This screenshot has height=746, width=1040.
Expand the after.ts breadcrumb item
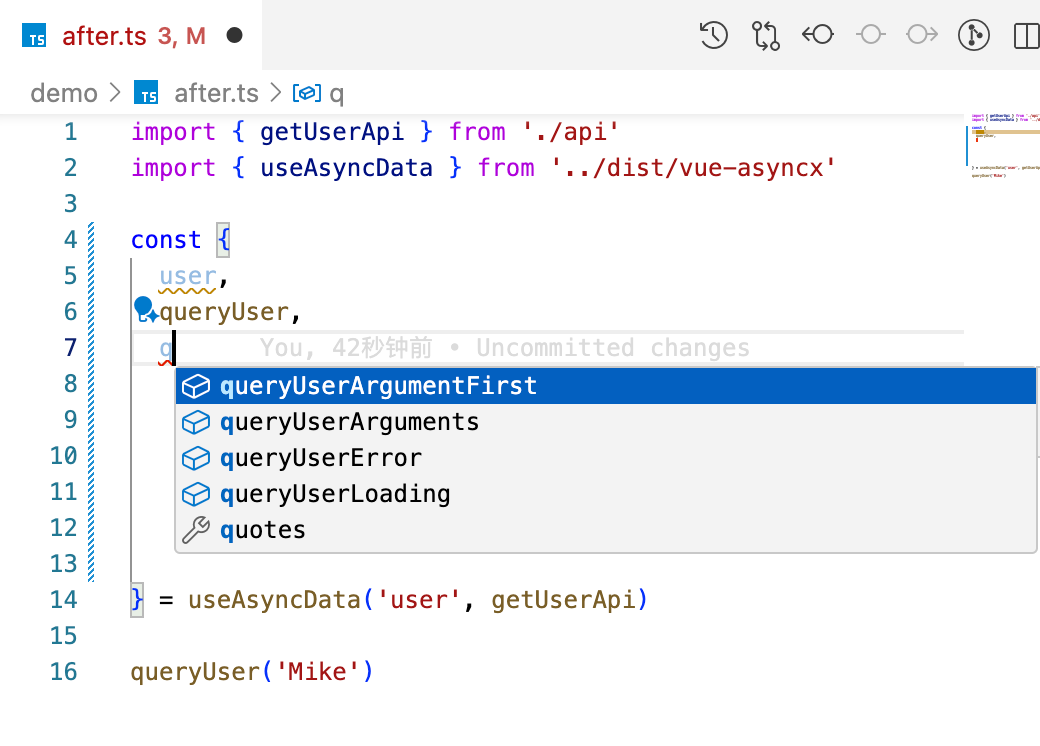(216, 94)
